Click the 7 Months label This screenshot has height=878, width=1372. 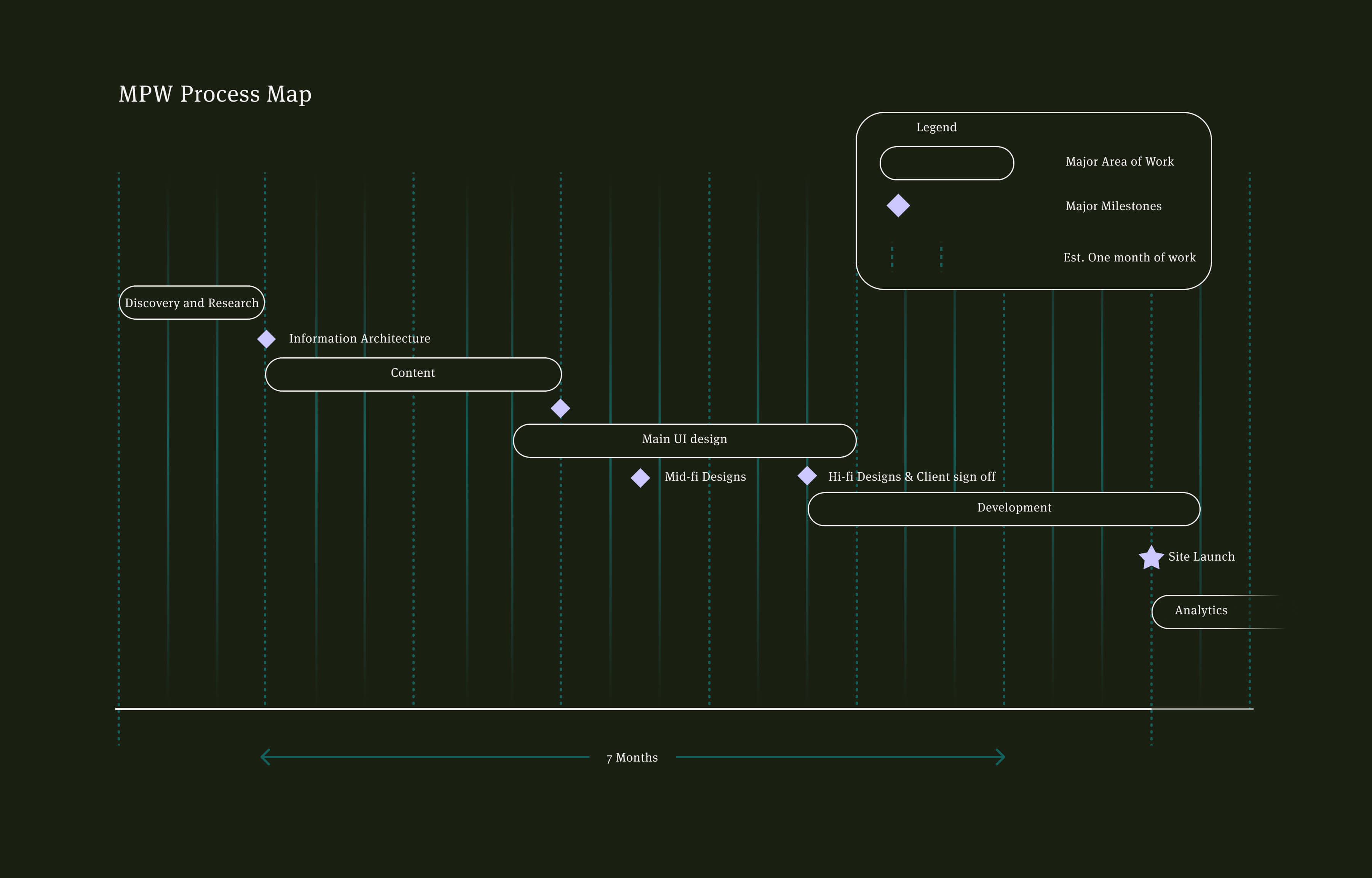coord(632,758)
